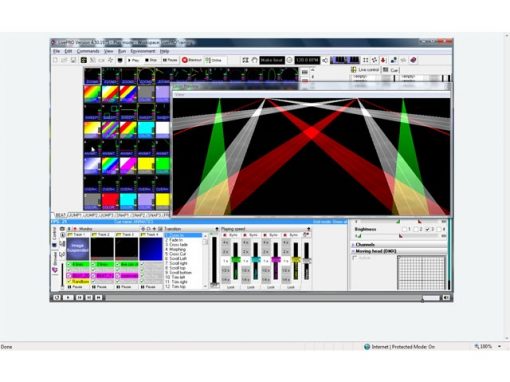Click the Save disk toolbar icon
Viewport: 510px width, 382px height.
click(73, 60)
